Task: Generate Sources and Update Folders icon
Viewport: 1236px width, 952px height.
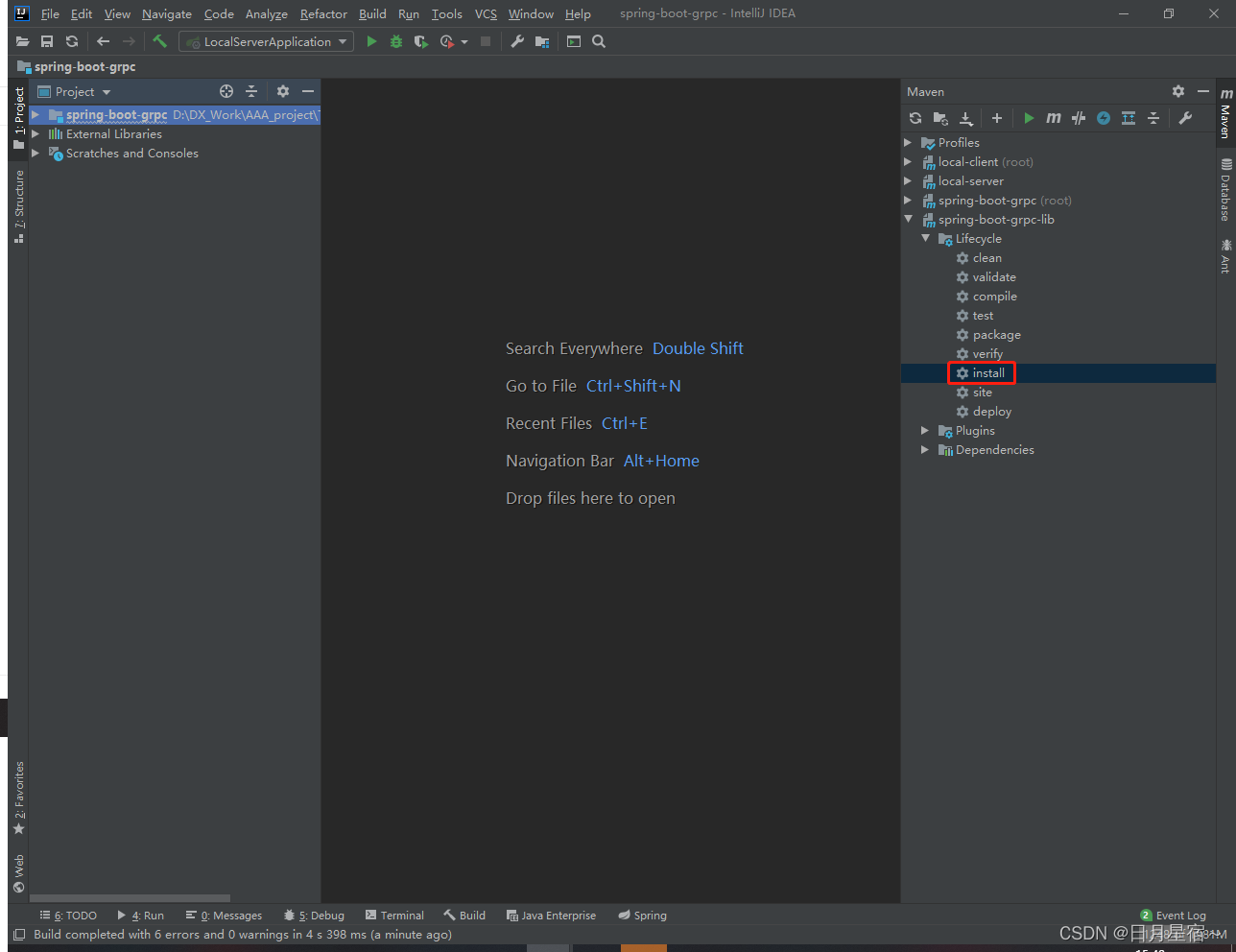Action: click(x=940, y=118)
